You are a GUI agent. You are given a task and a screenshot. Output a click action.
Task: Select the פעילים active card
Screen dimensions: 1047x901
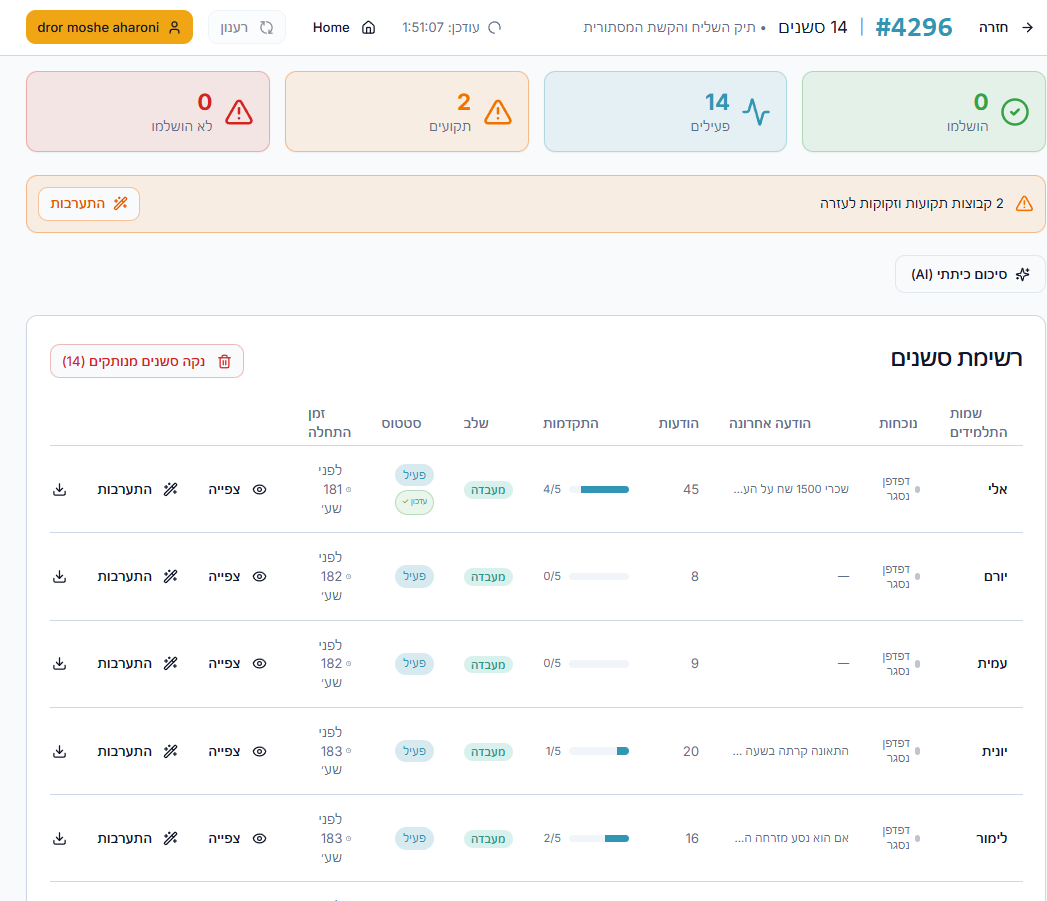click(x=665, y=112)
